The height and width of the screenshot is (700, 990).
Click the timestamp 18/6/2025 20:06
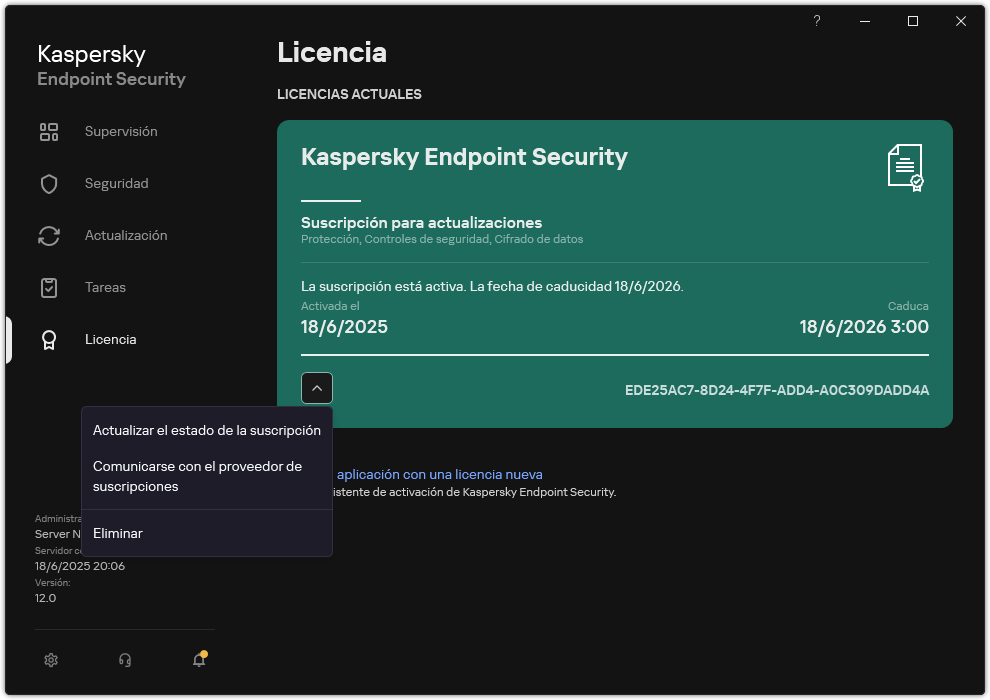pos(80,566)
